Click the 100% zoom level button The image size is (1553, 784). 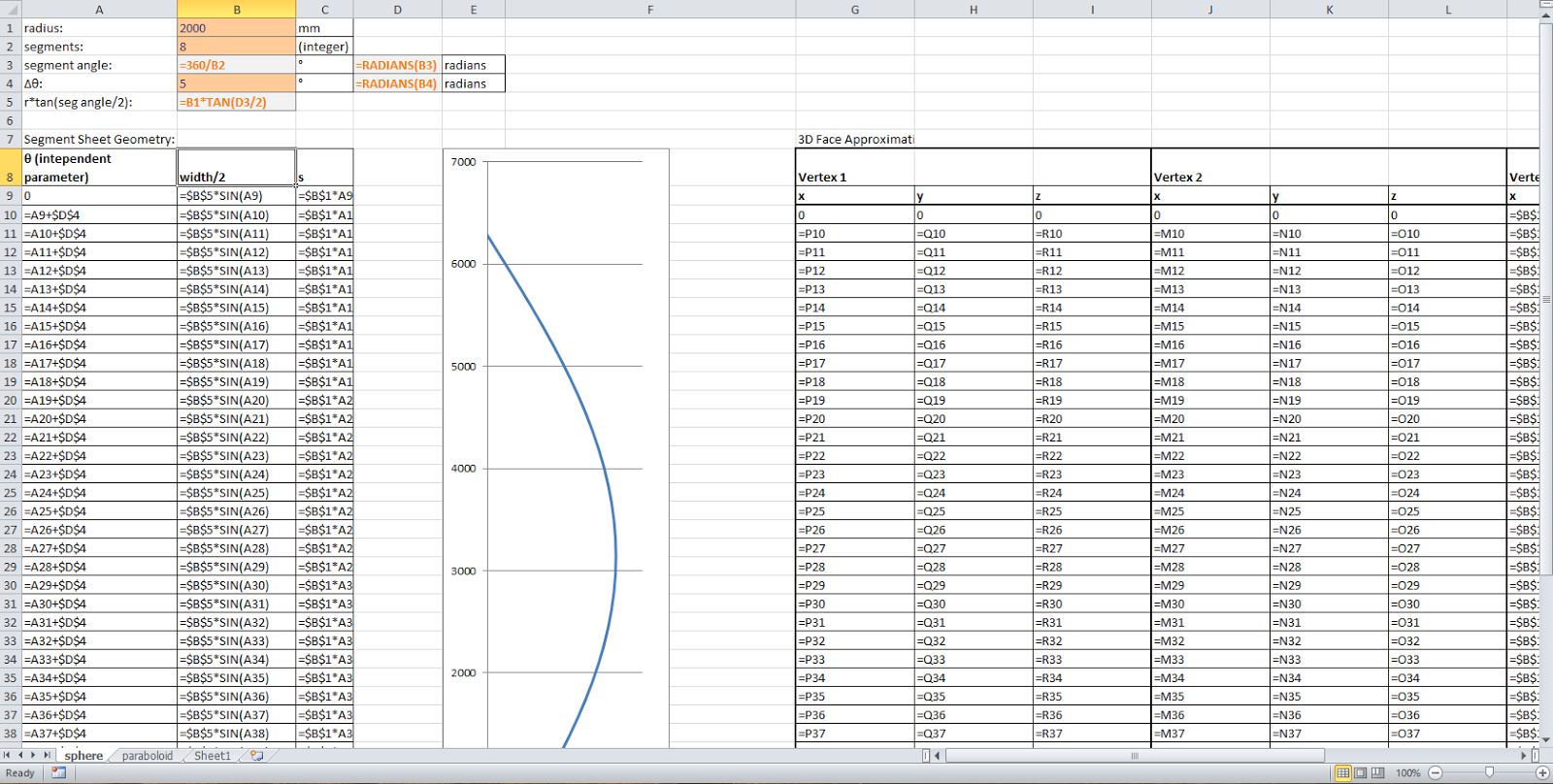click(x=1407, y=773)
